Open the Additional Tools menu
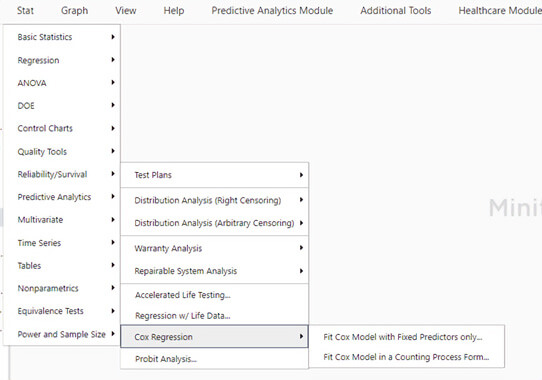The width and height of the screenshot is (542, 380). tap(395, 11)
